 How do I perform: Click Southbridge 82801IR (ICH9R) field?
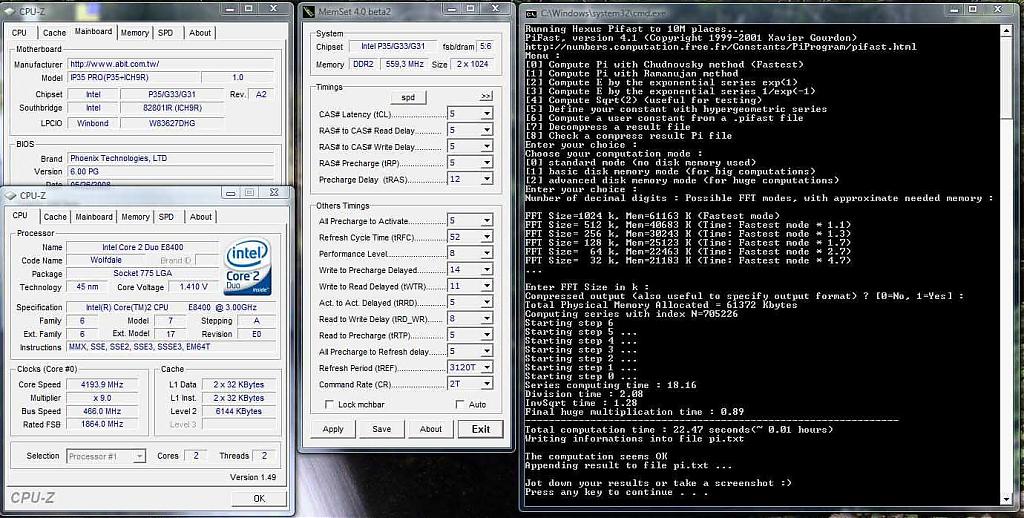172,108
